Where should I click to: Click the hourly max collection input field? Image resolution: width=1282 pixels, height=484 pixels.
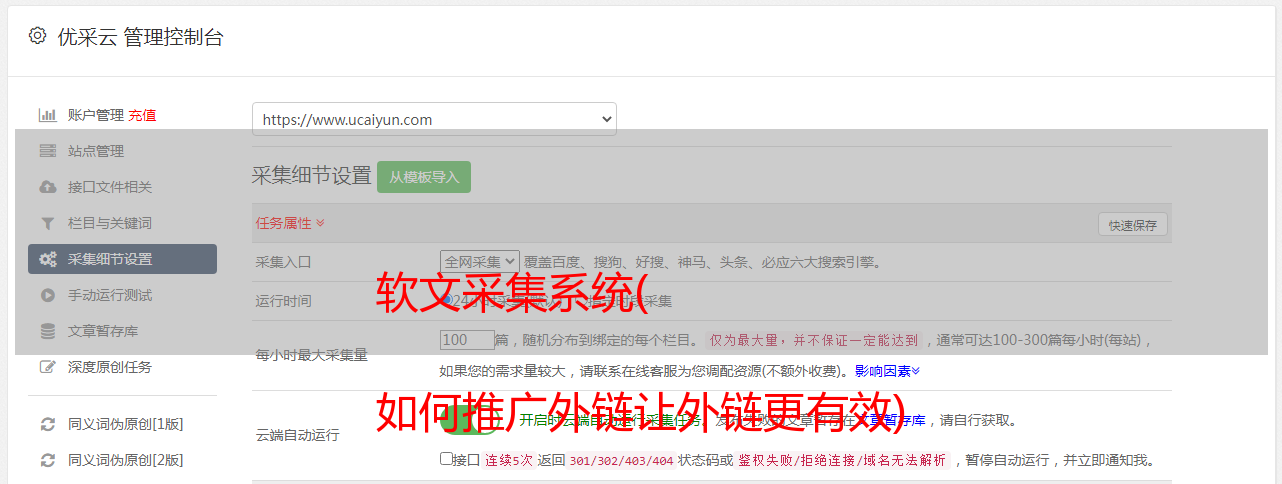click(467, 340)
